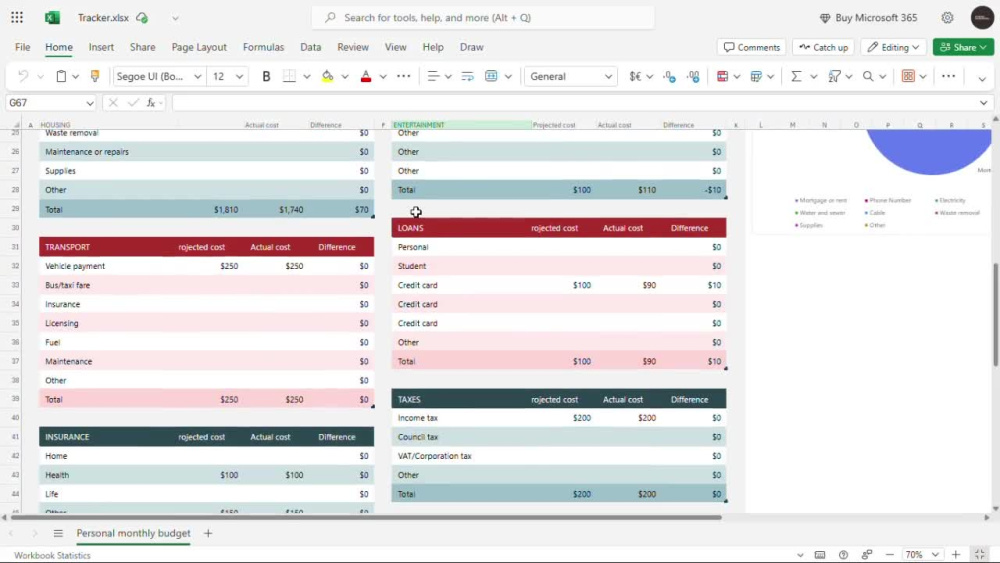1000x563 pixels.
Task: Switch to the Page Layout tab
Action: 199,47
